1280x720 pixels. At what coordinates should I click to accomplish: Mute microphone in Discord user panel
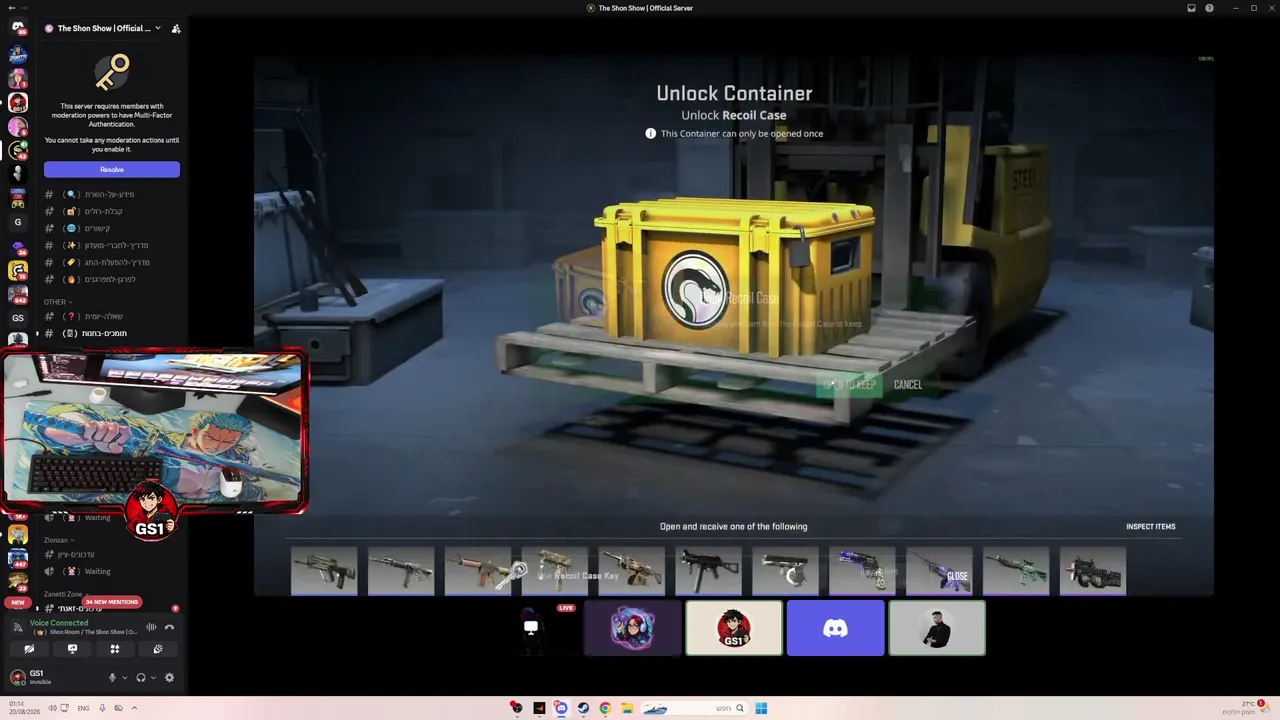coord(112,678)
